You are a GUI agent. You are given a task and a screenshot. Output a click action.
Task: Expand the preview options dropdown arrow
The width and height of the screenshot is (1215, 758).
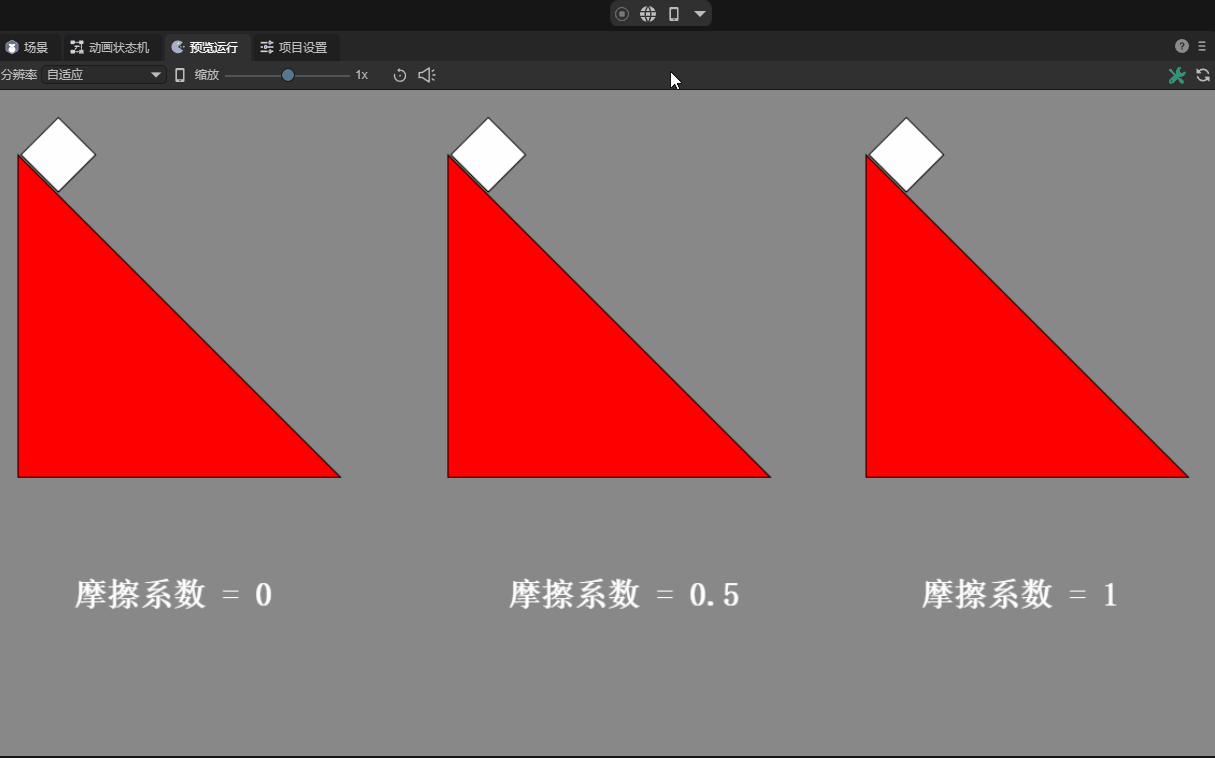(700, 14)
